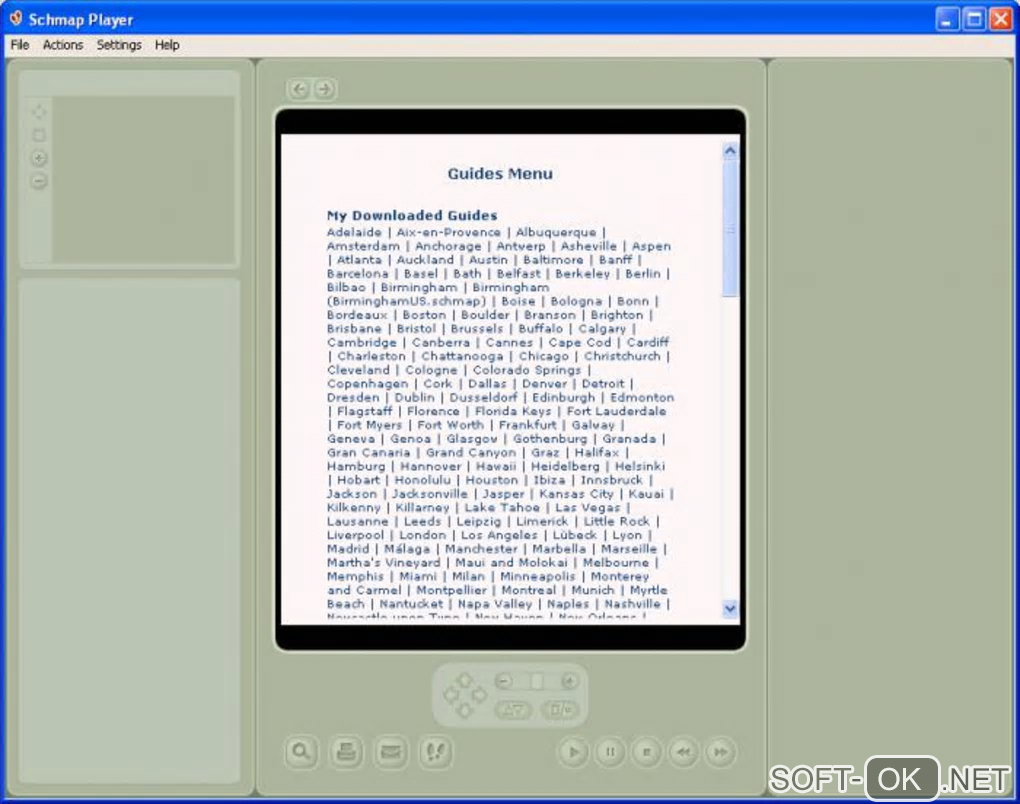Click the My Downloaded Guides heading
Screen dimensions: 1020x804
click(x=412, y=215)
